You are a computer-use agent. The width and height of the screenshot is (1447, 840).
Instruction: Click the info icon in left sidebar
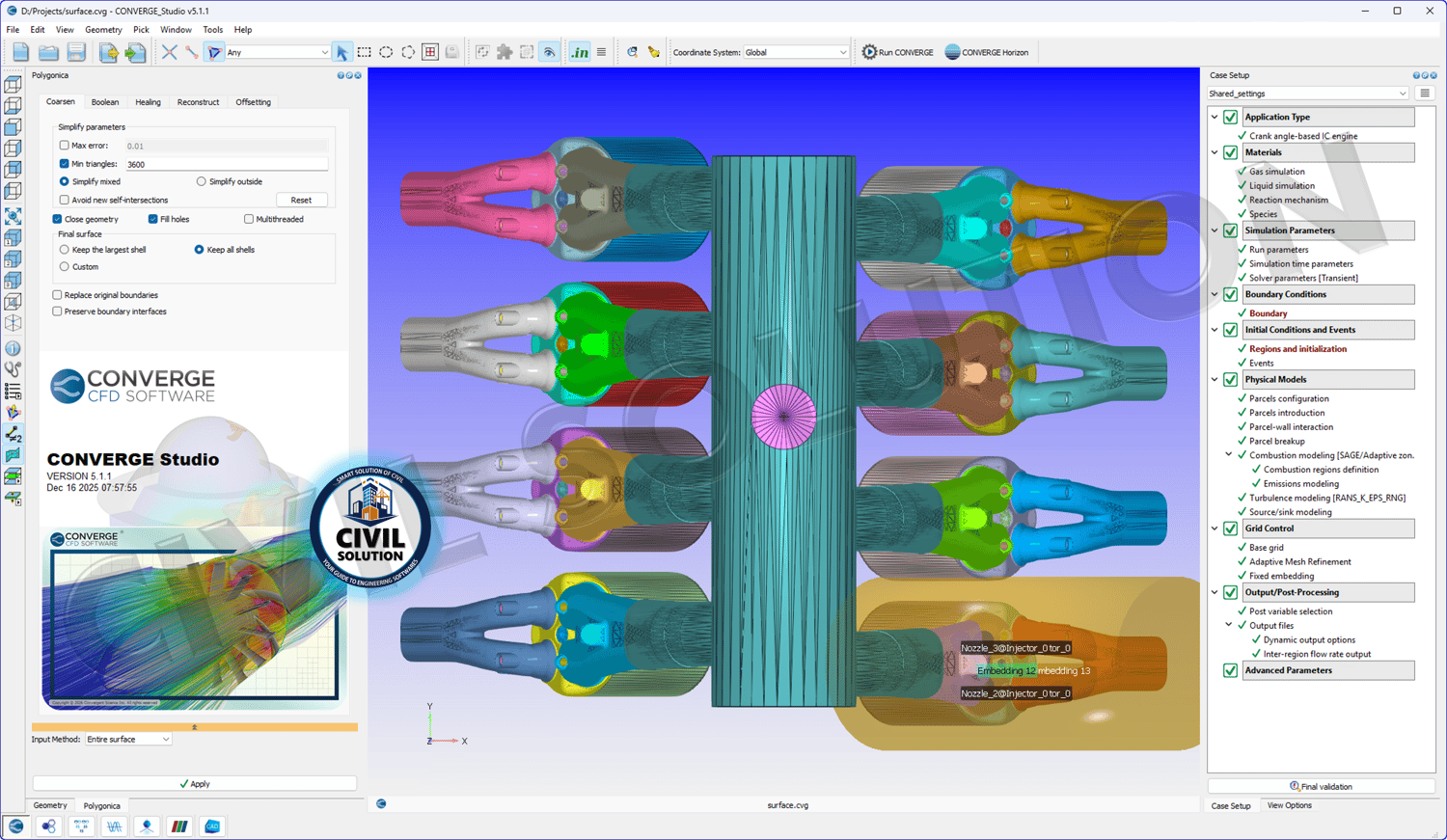pos(13,348)
